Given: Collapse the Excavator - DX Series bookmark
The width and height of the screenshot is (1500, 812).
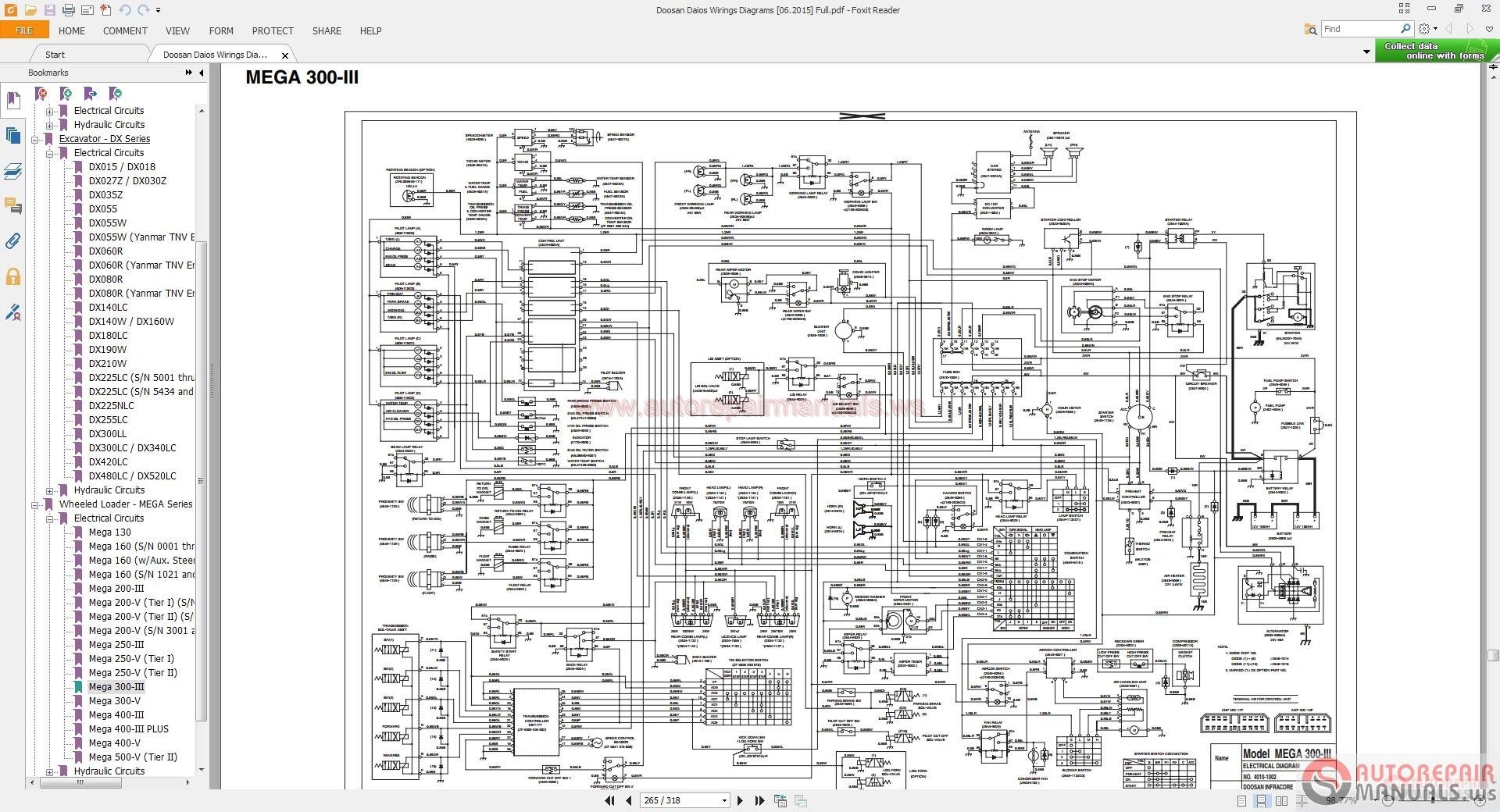Looking at the screenshot, I should pyautogui.click(x=34, y=138).
